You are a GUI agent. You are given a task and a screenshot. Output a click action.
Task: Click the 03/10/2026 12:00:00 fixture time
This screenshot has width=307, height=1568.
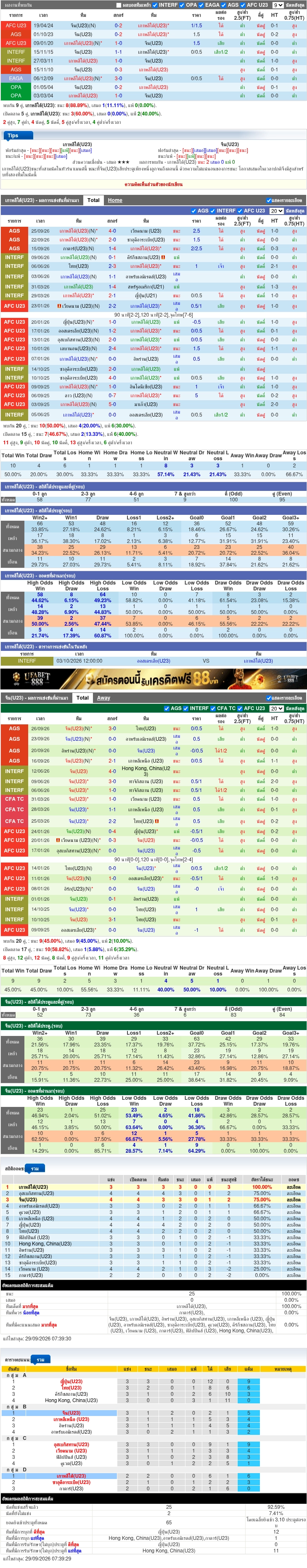[79, 661]
